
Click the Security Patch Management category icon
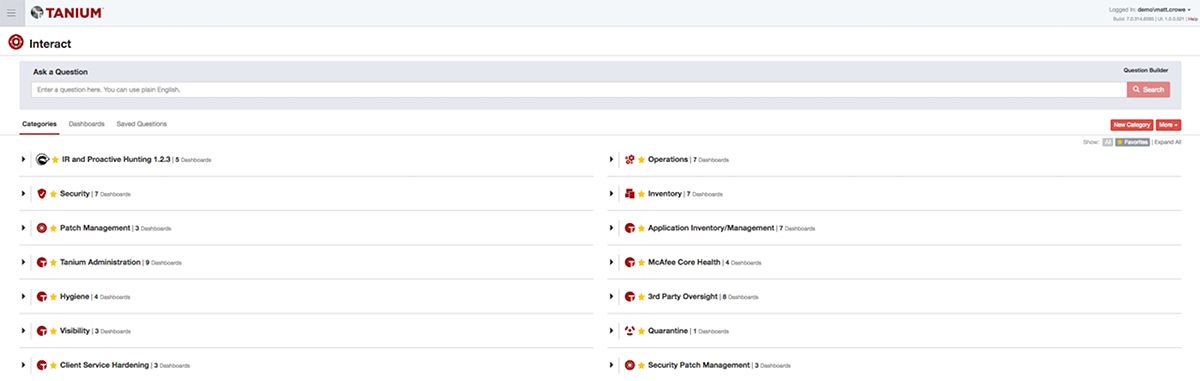point(630,365)
